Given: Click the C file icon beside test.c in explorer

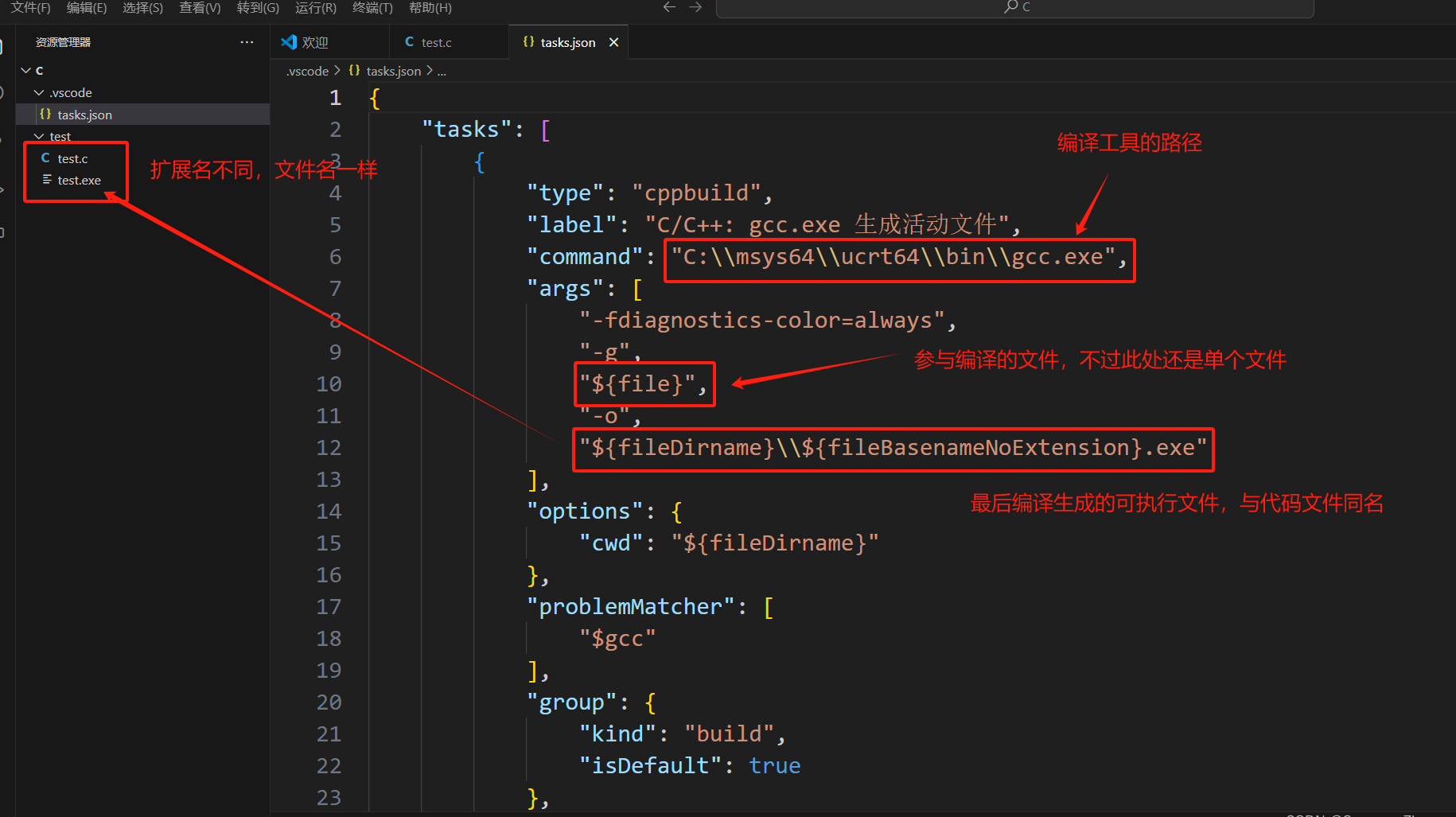Looking at the screenshot, I should [x=45, y=158].
